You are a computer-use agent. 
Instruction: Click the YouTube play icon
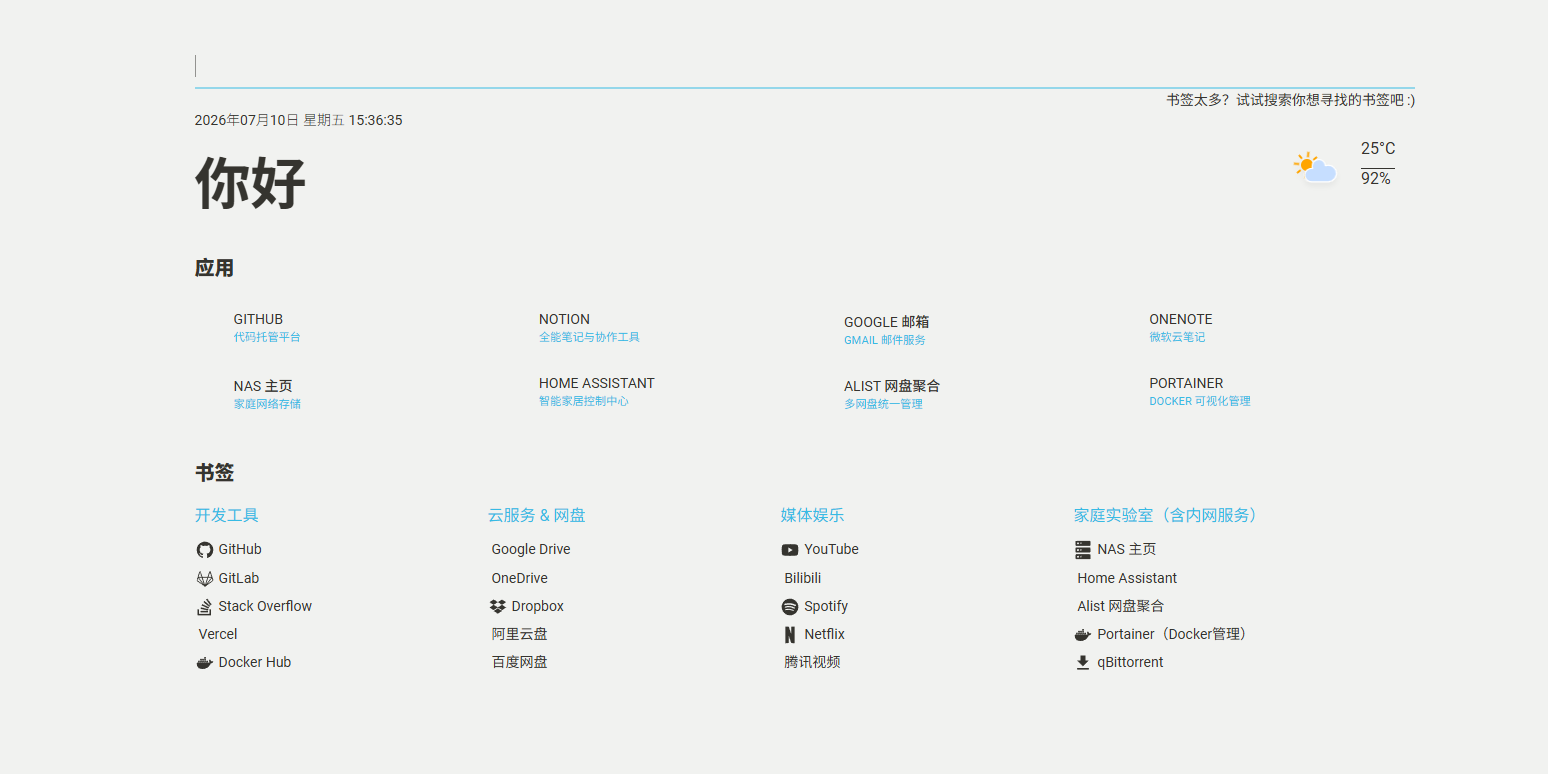click(790, 550)
